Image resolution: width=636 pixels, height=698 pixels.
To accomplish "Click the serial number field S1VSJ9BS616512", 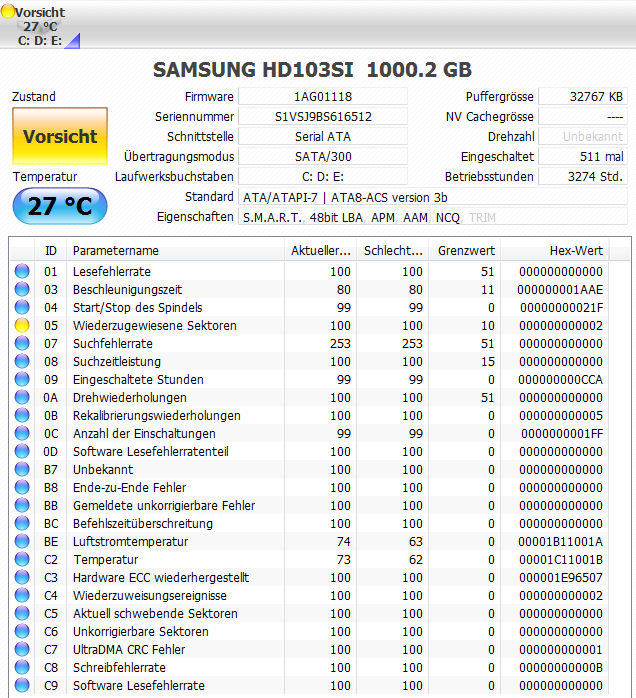I will (323, 117).
